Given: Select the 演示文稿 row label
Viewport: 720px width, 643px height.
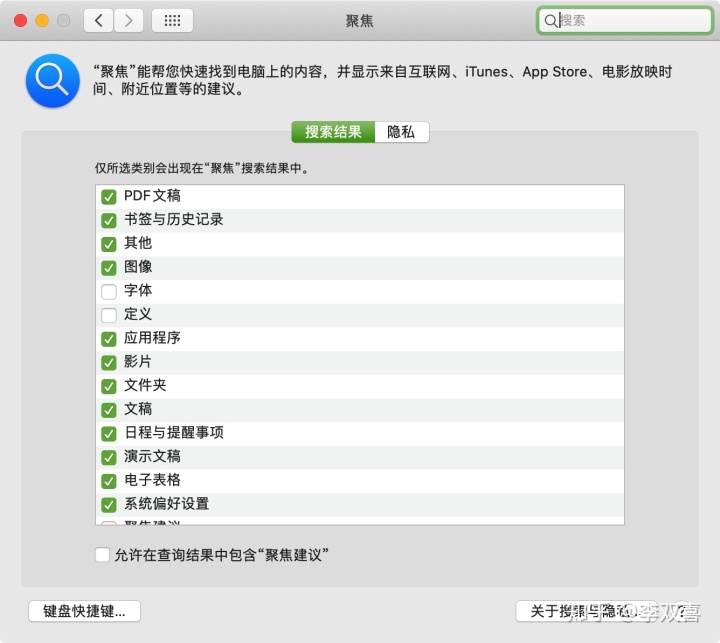Looking at the screenshot, I should (x=152, y=457).
